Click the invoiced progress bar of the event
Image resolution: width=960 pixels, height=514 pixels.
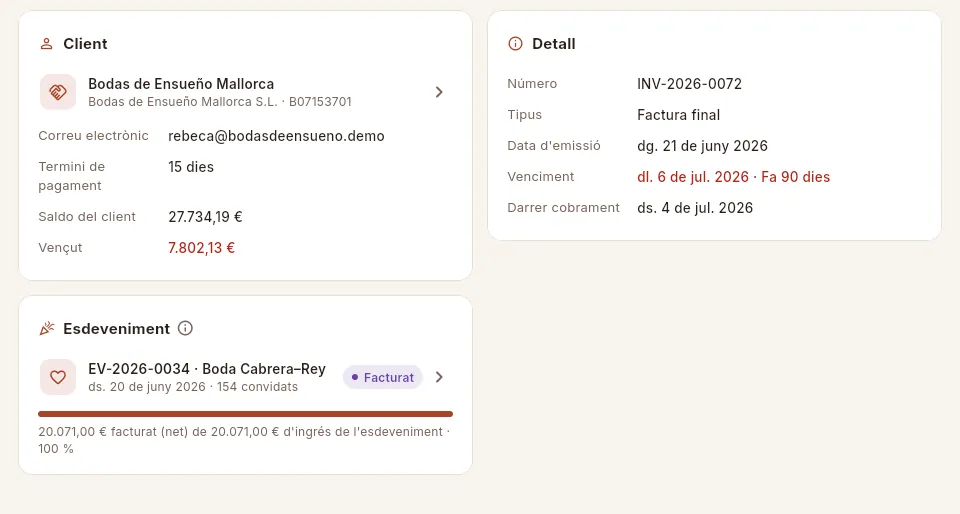[246, 414]
